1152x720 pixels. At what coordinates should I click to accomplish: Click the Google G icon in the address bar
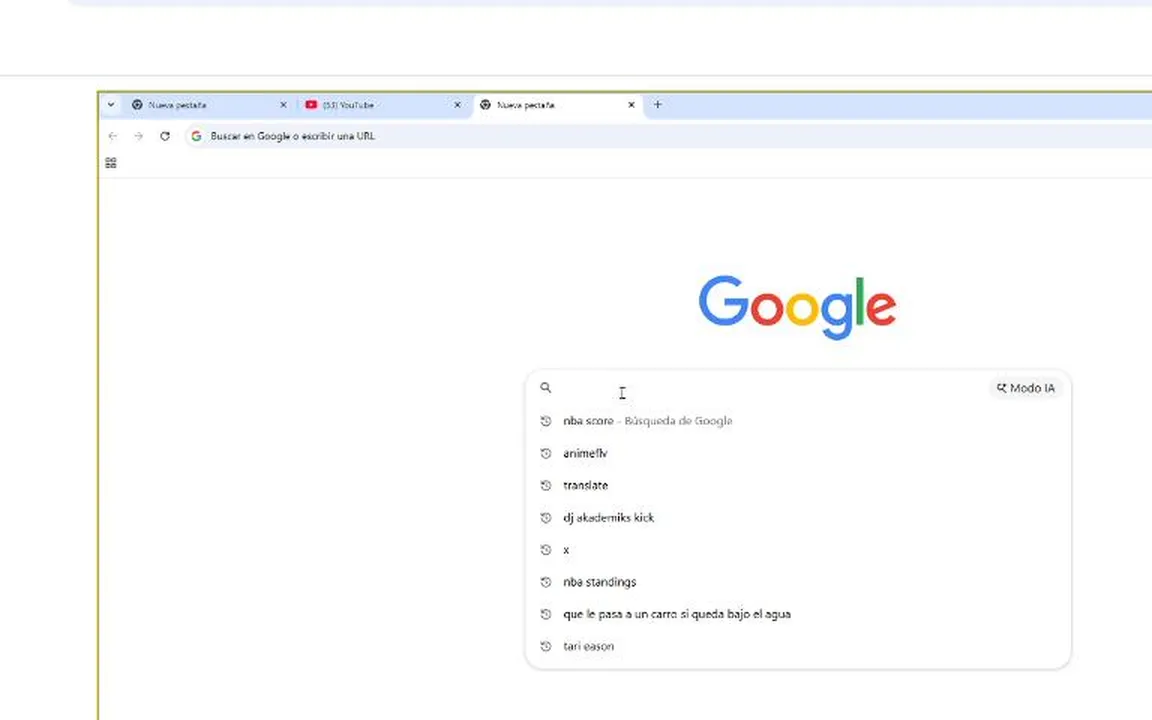click(196, 136)
